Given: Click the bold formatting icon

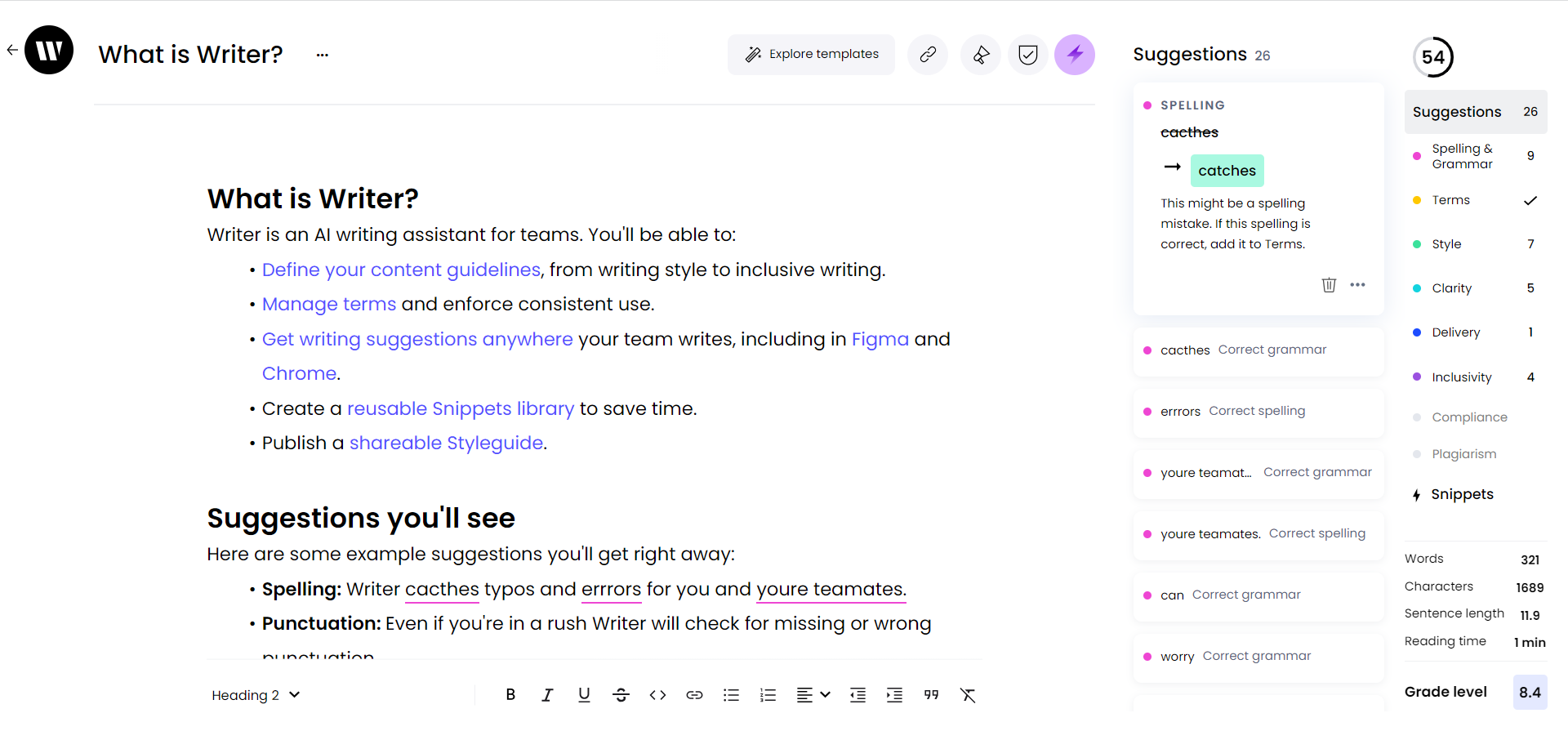Looking at the screenshot, I should [510, 695].
